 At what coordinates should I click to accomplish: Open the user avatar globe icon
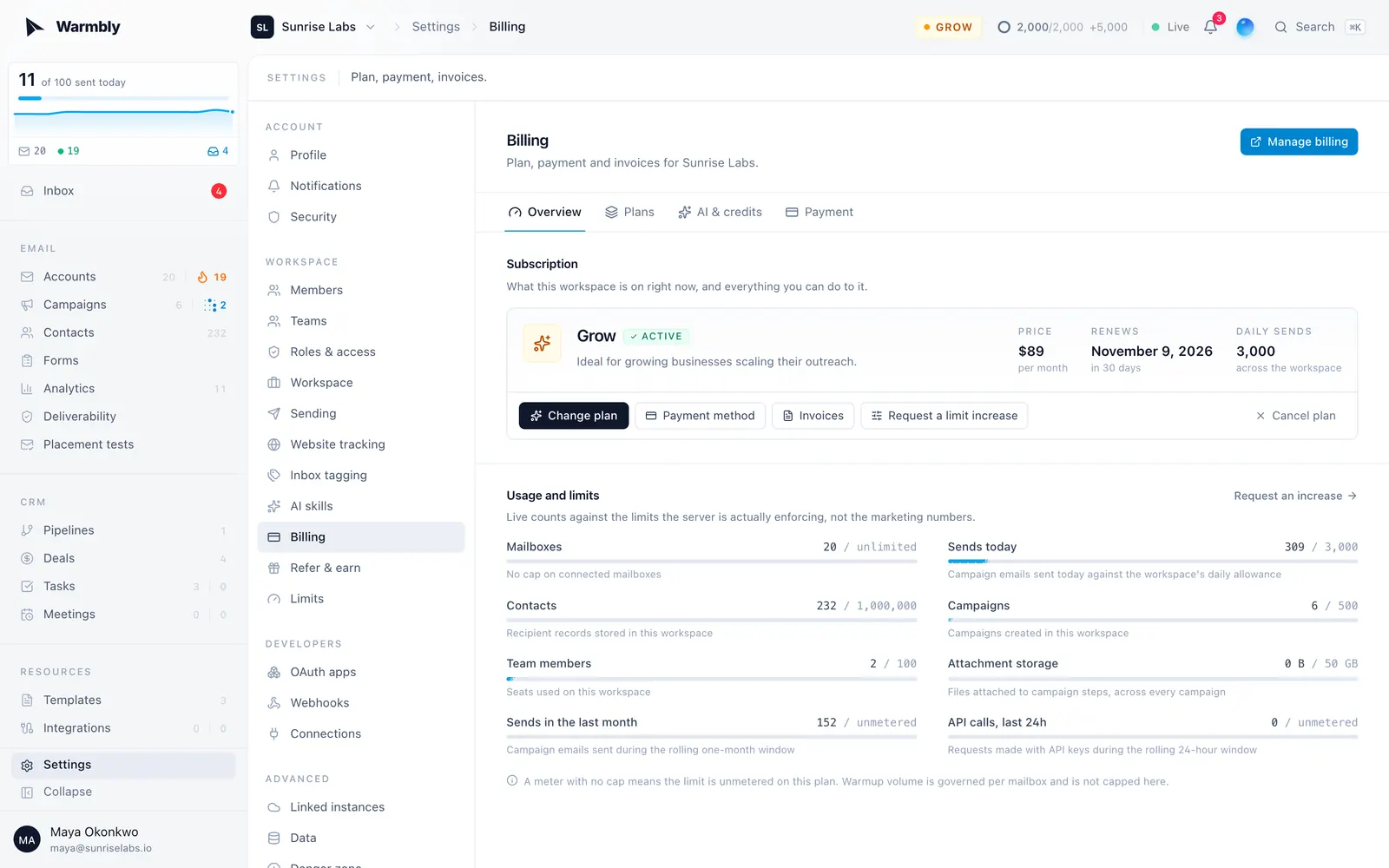tap(1245, 27)
